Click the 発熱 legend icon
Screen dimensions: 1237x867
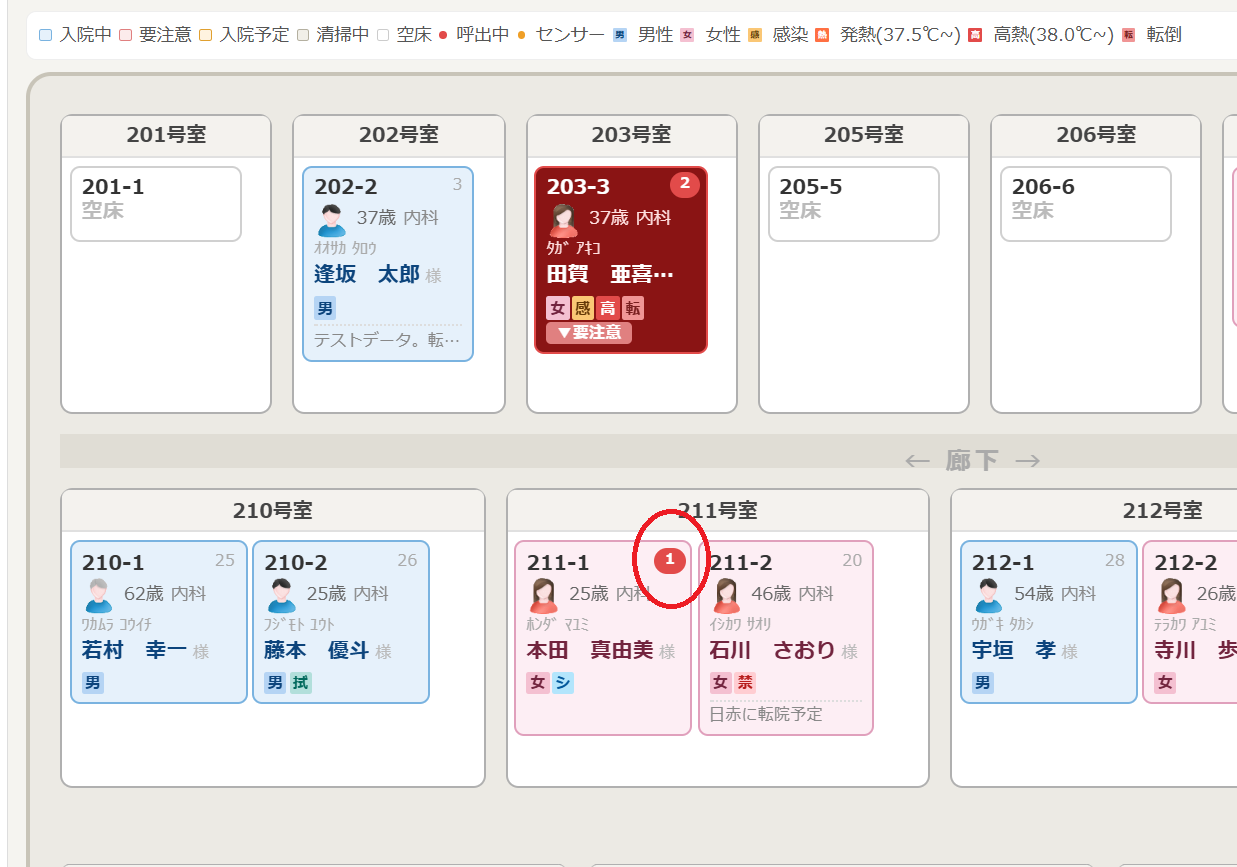pos(822,35)
